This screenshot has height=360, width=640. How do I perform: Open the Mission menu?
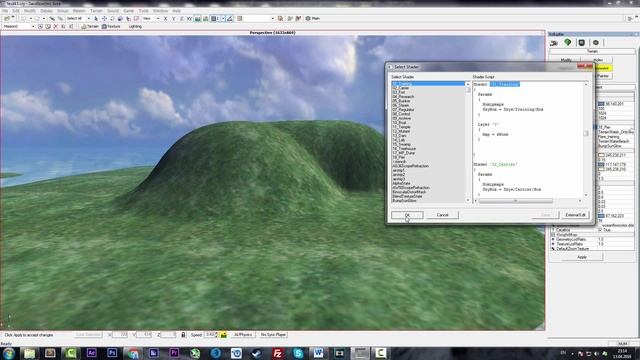click(79, 11)
